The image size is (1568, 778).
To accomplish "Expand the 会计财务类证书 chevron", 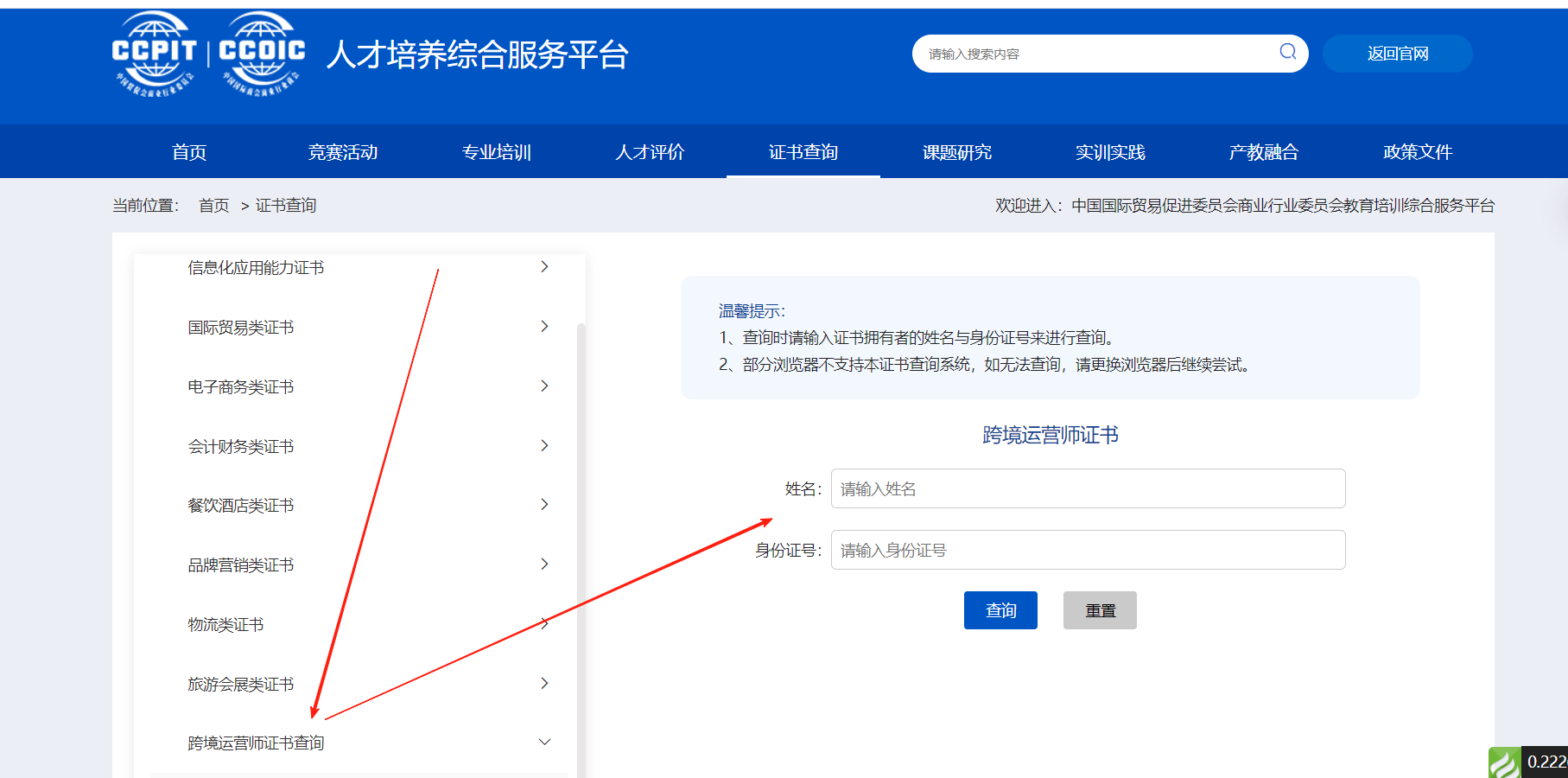I will [544, 446].
